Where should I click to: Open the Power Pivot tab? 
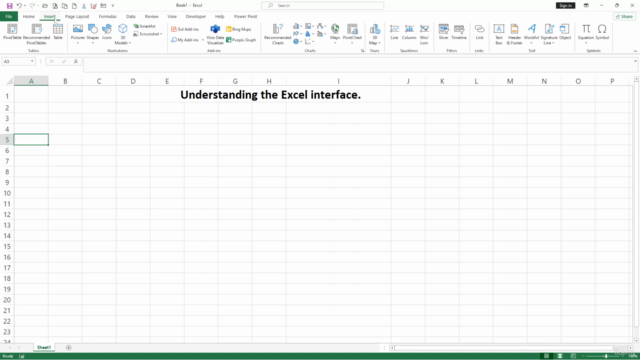pyautogui.click(x=245, y=16)
